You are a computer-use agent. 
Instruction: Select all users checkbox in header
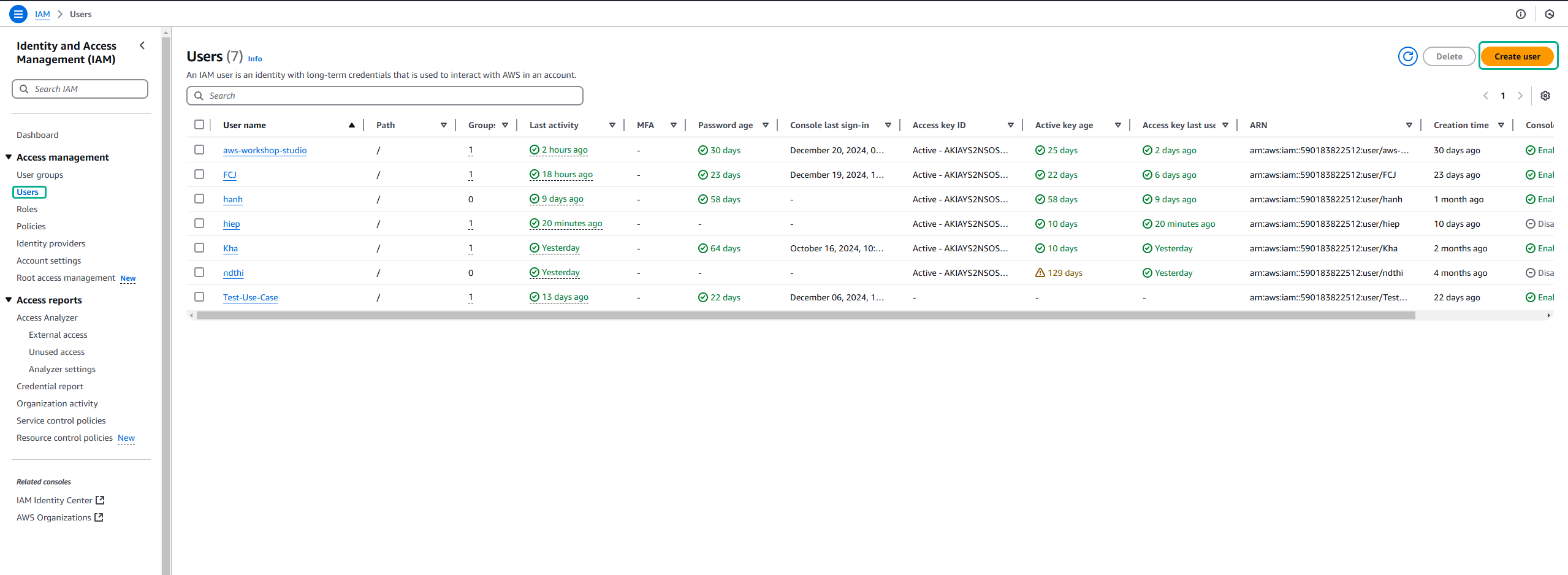coord(199,124)
